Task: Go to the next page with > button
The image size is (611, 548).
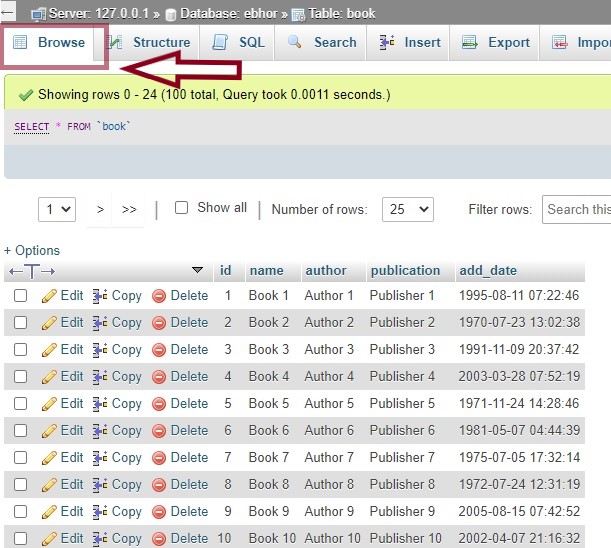Action: point(100,210)
